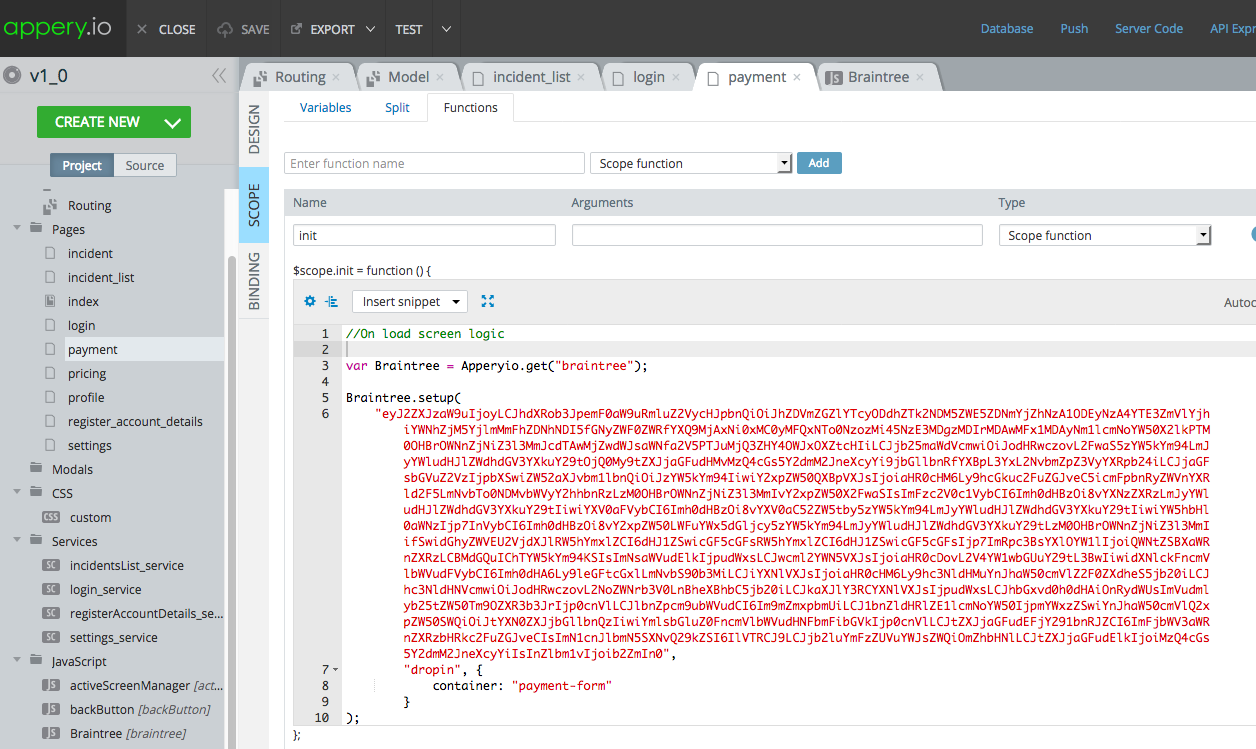Image resolution: width=1256 pixels, height=749 pixels.
Task: Click the Routing file icon in project tree
Action: point(50,205)
